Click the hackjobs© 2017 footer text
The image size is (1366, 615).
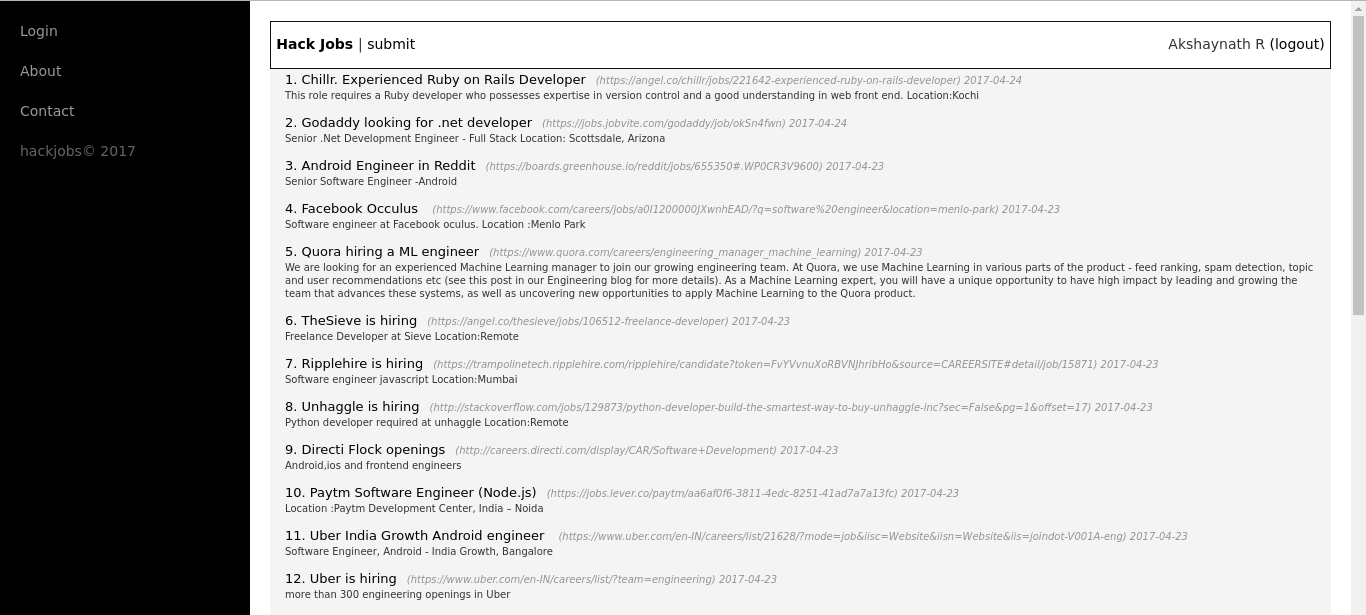[x=78, y=151]
